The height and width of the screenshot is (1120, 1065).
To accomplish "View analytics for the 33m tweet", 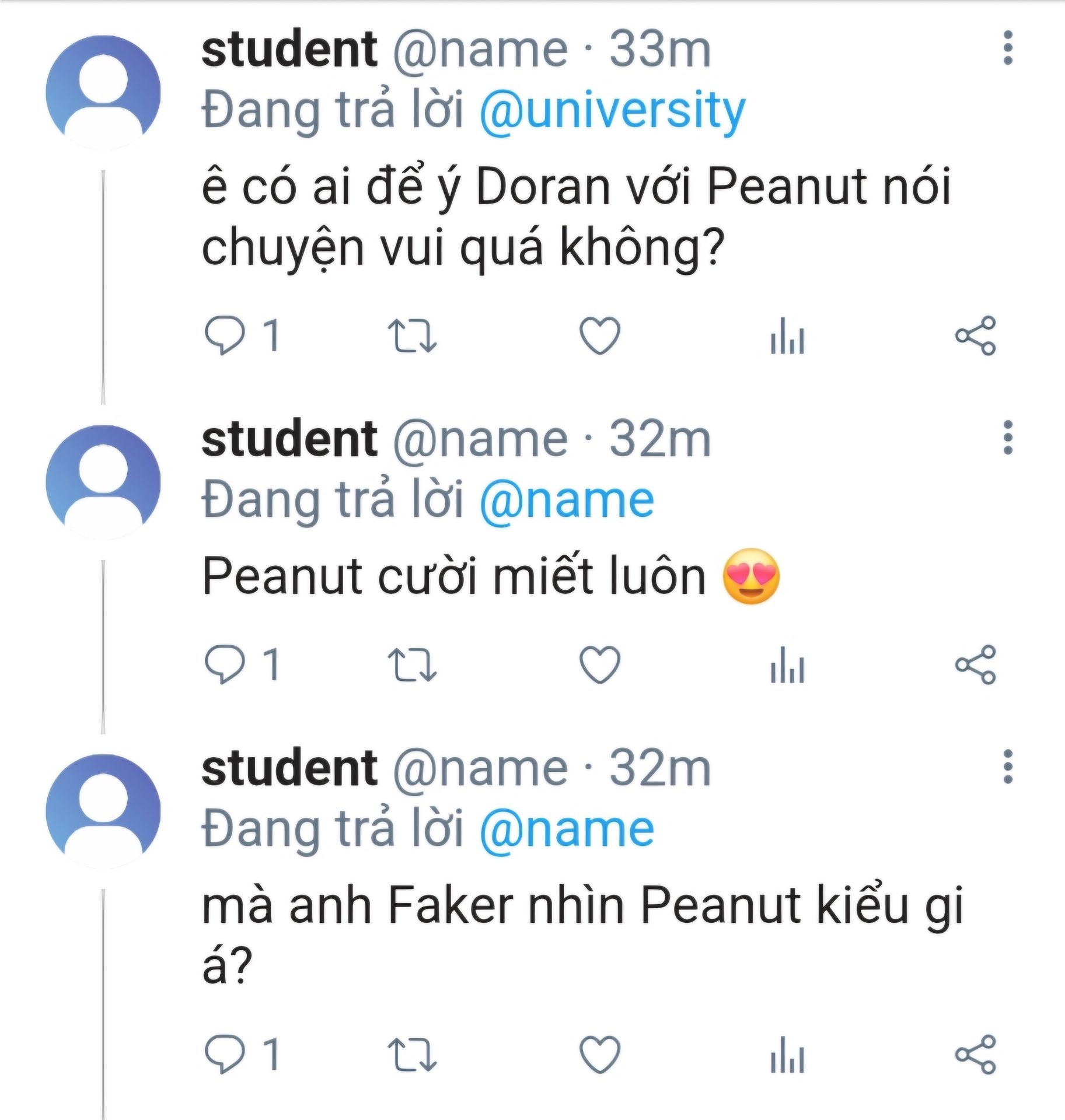I will [787, 337].
